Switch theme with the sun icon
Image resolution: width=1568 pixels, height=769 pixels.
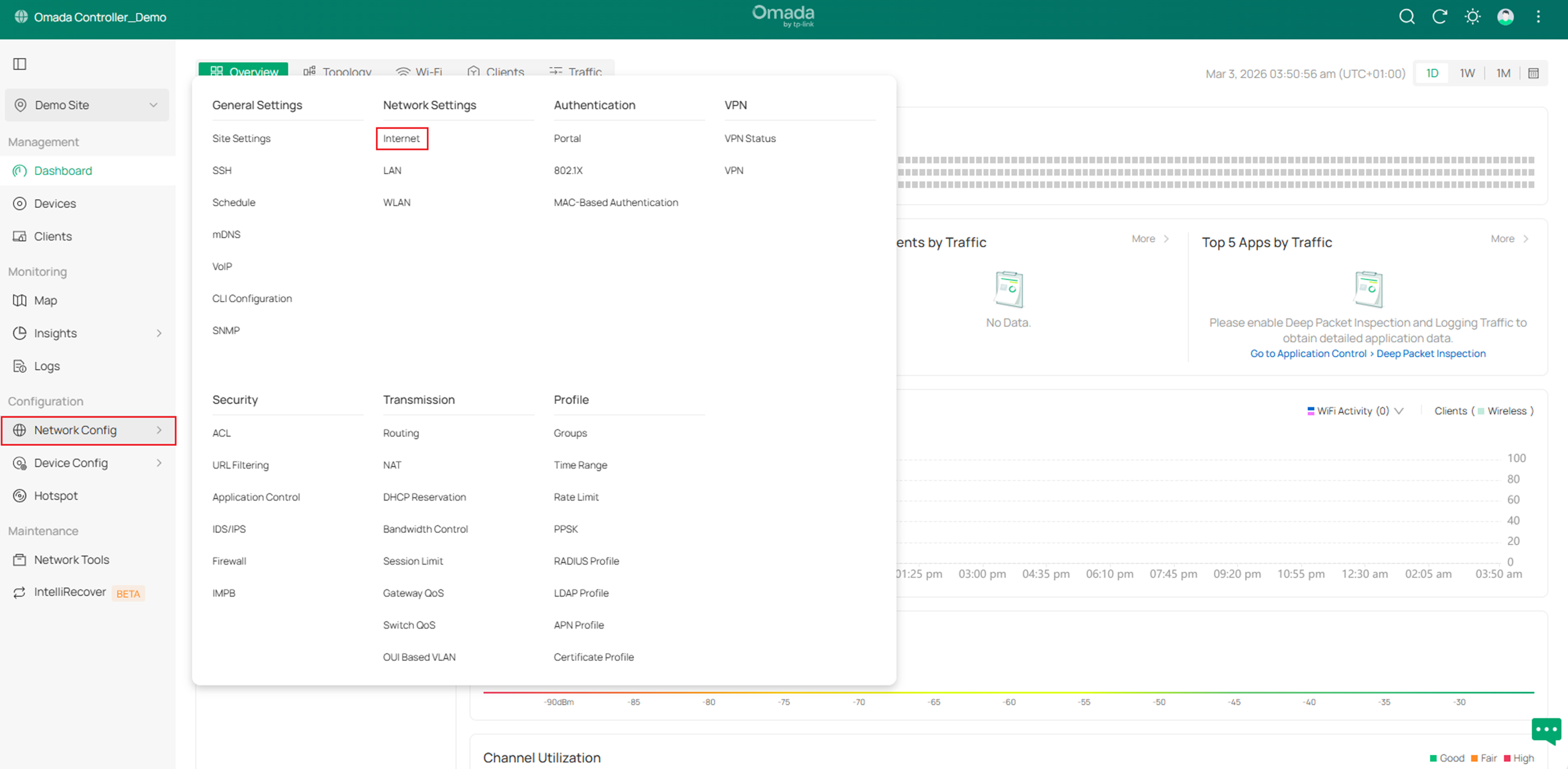tap(1472, 16)
